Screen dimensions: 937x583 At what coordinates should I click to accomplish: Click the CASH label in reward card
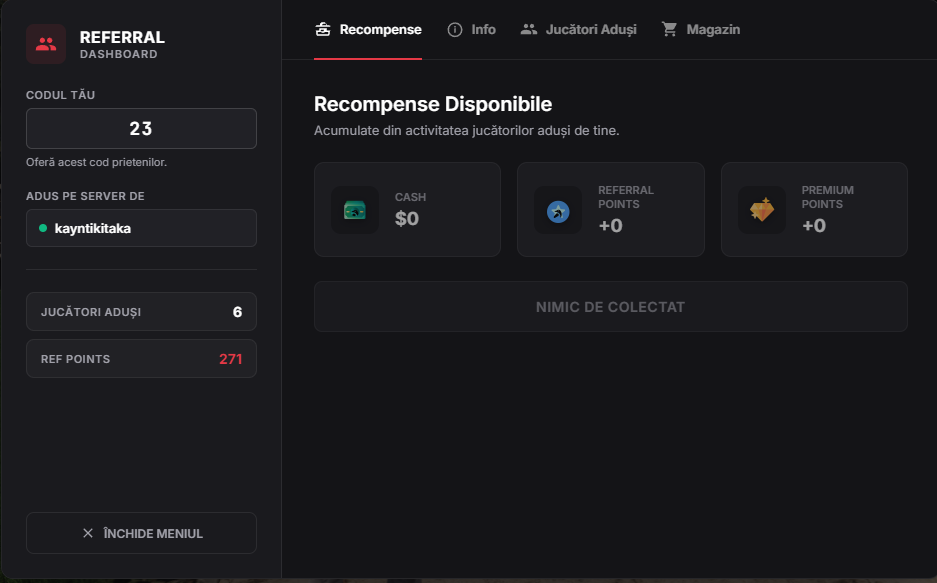click(x=411, y=197)
